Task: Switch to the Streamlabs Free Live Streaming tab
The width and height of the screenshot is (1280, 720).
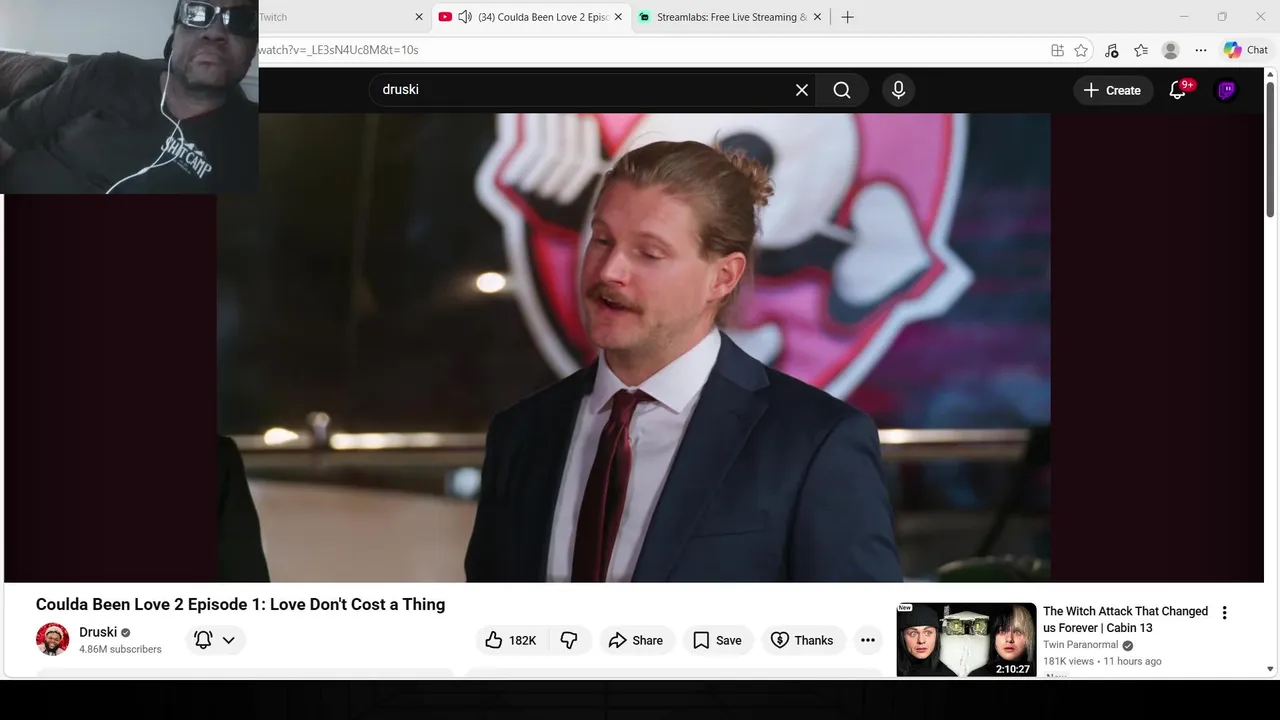Action: pyautogui.click(x=730, y=17)
